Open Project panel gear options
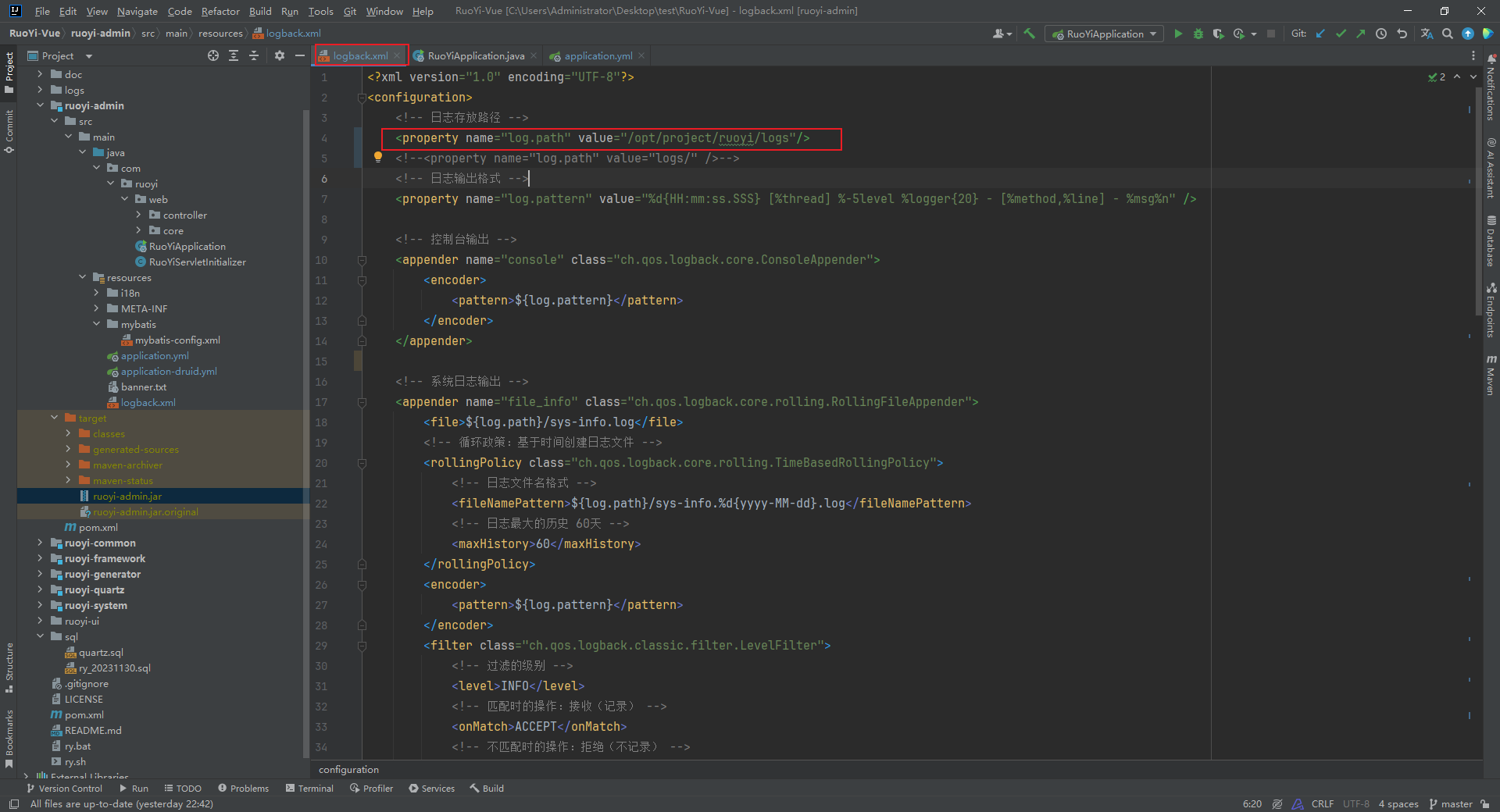 coord(279,55)
